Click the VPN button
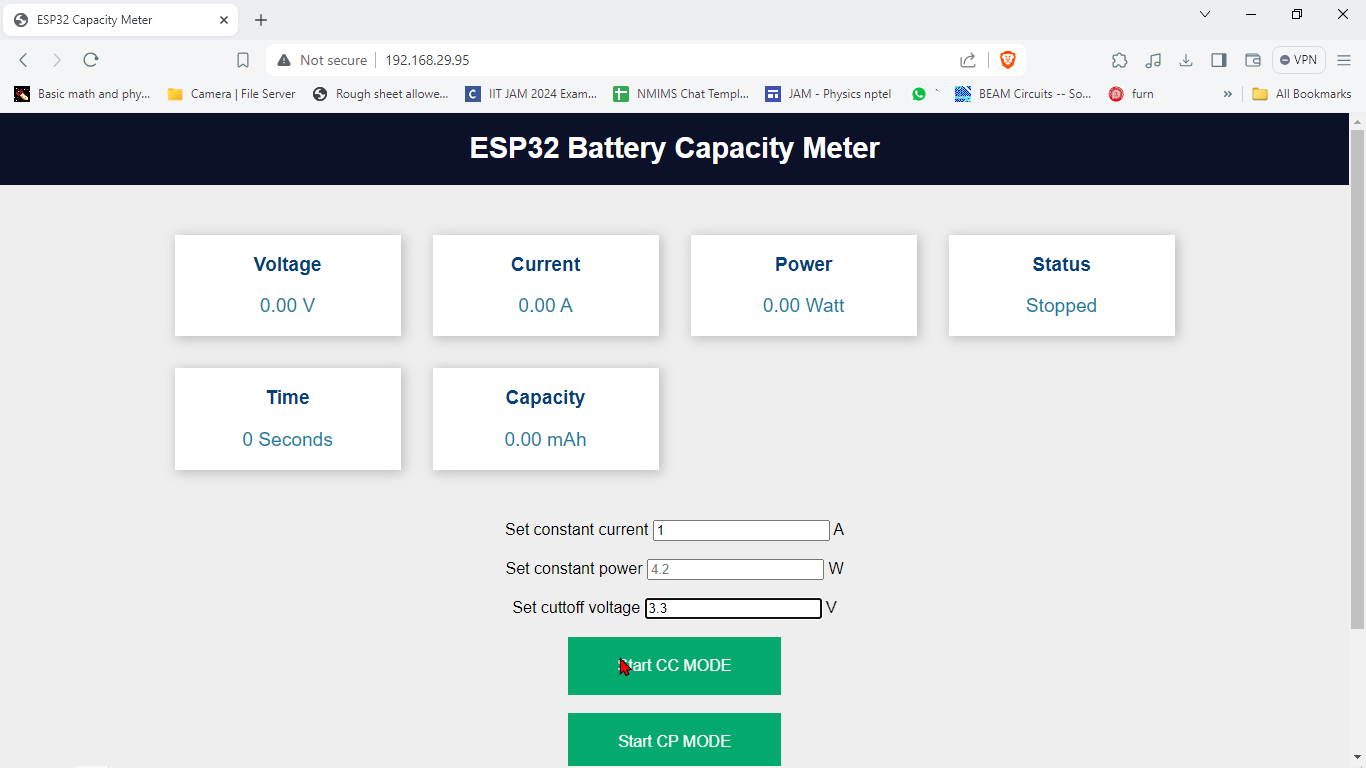This screenshot has height=768, width=1366. 1299,60
